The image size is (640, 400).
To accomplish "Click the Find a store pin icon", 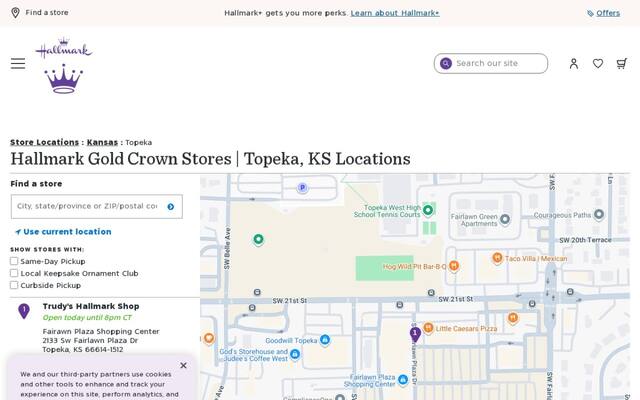I will tap(15, 13).
